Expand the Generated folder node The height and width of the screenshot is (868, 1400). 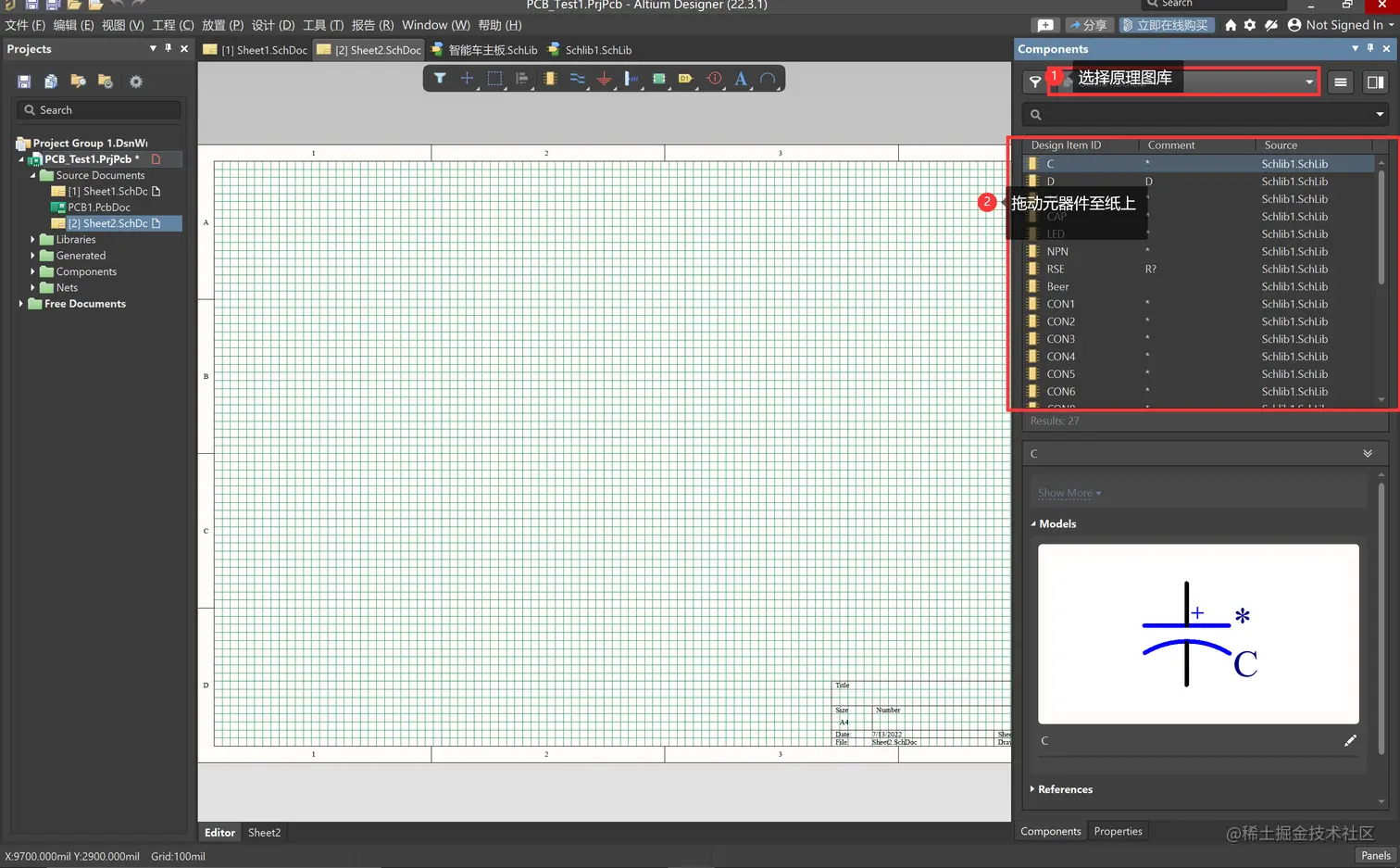[32, 256]
